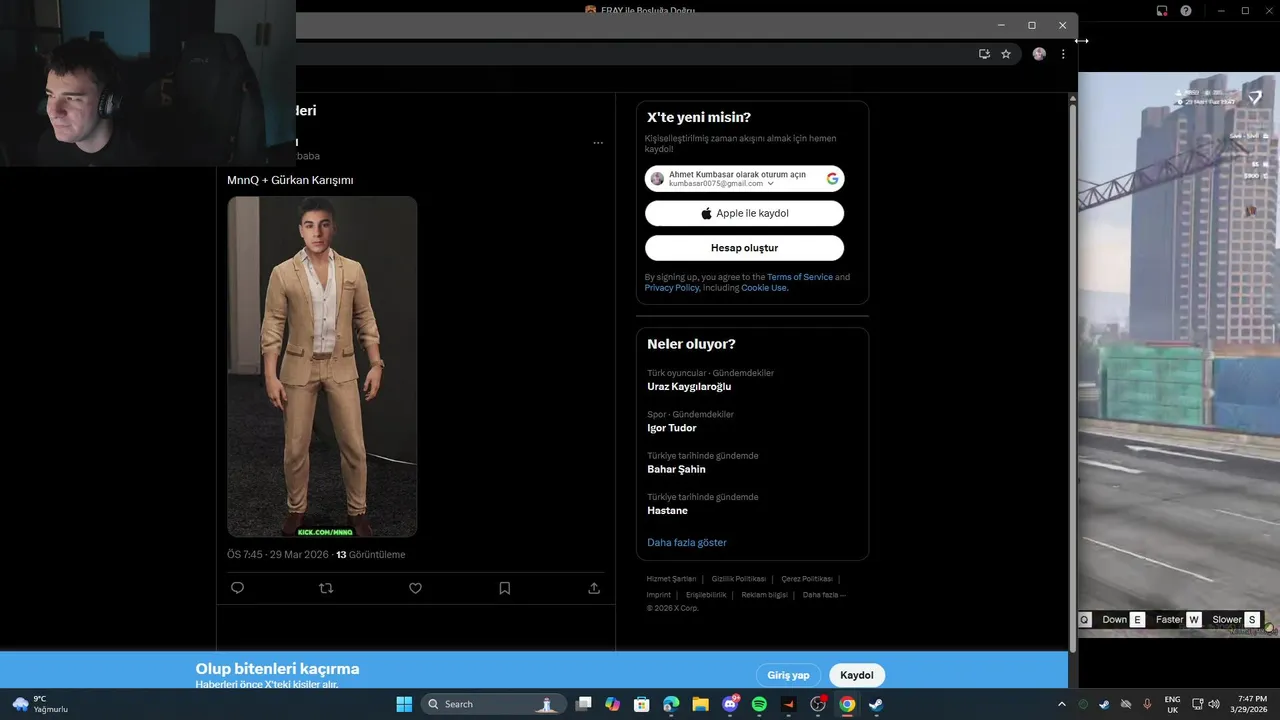The height and width of the screenshot is (720, 1280).
Task: Open the Terms of Service link
Action: [x=800, y=277]
